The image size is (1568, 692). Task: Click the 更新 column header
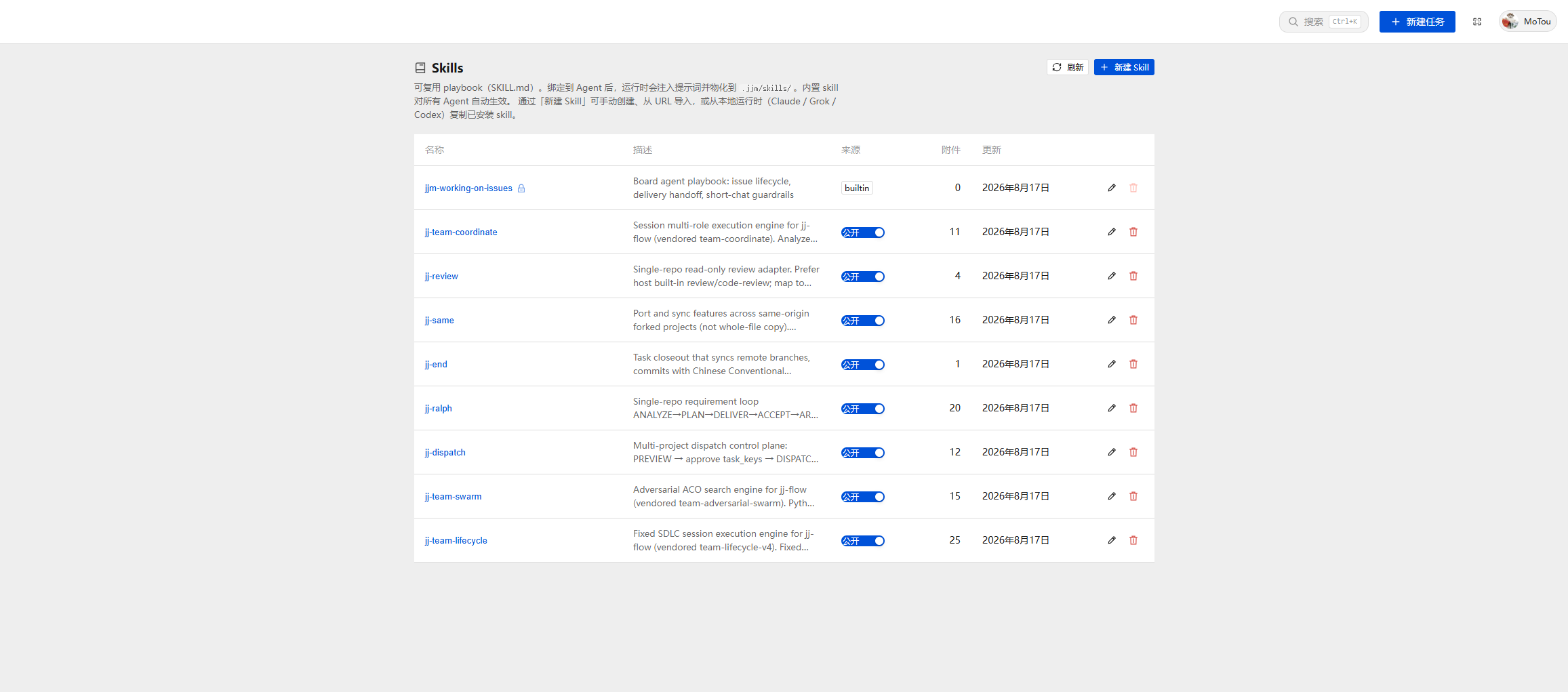point(992,150)
